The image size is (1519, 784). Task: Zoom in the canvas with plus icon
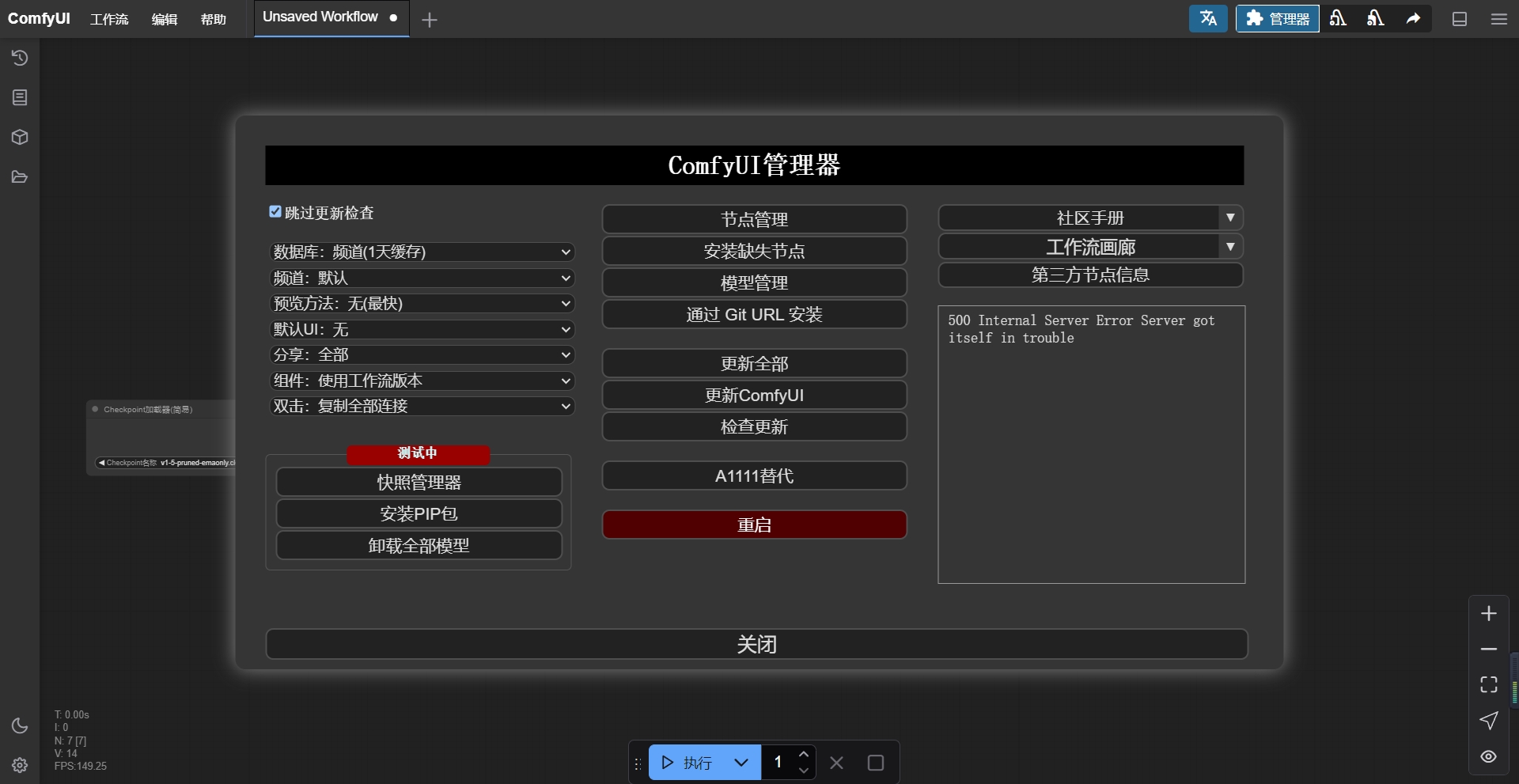[x=1489, y=613]
